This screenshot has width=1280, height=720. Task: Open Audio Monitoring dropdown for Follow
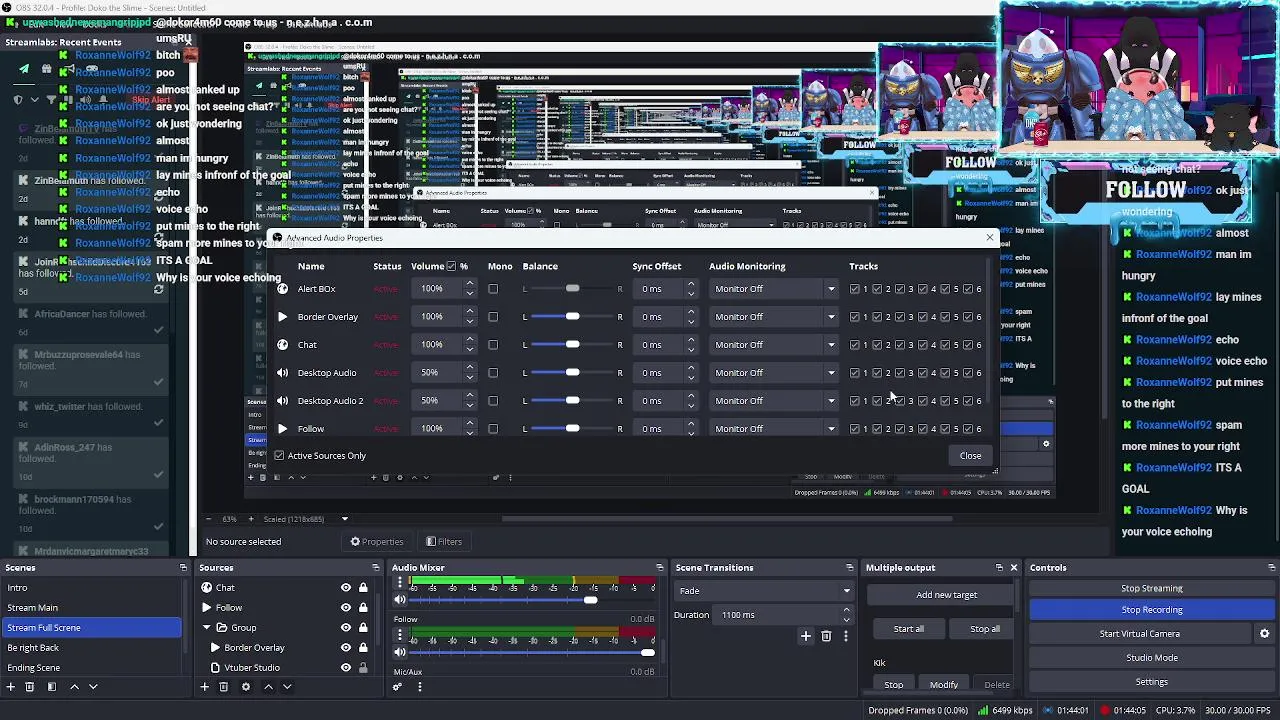pyautogui.click(x=774, y=429)
